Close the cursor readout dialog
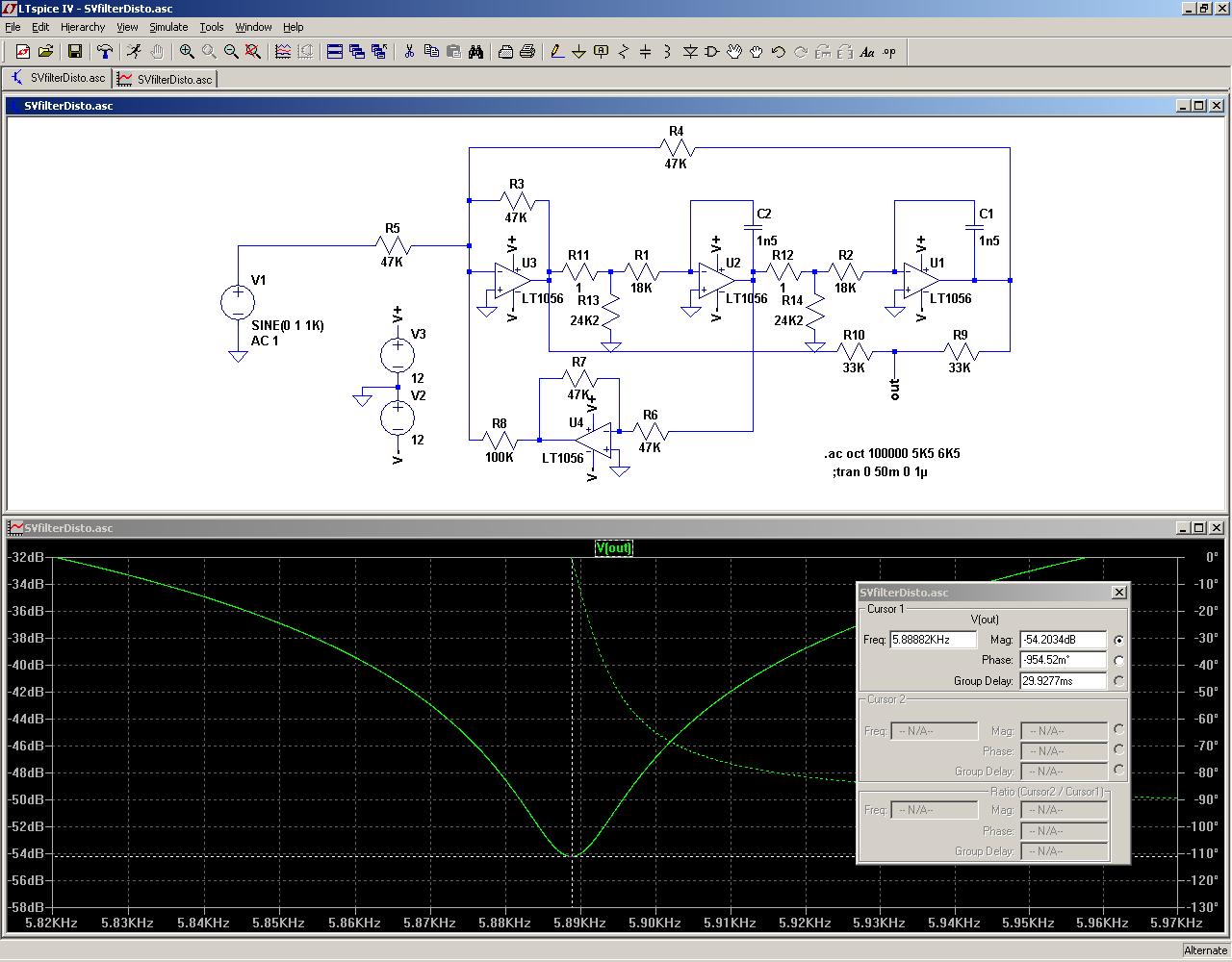This screenshot has height=962, width=1232. pos(1118,593)
